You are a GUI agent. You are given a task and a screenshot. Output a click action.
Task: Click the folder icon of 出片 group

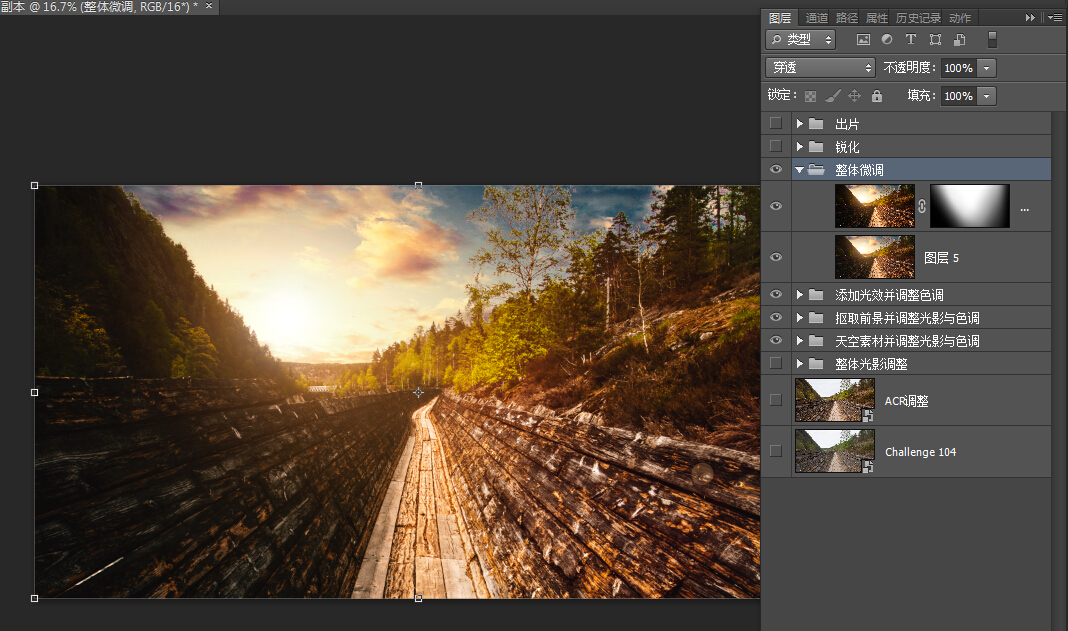tap(816, 124)
